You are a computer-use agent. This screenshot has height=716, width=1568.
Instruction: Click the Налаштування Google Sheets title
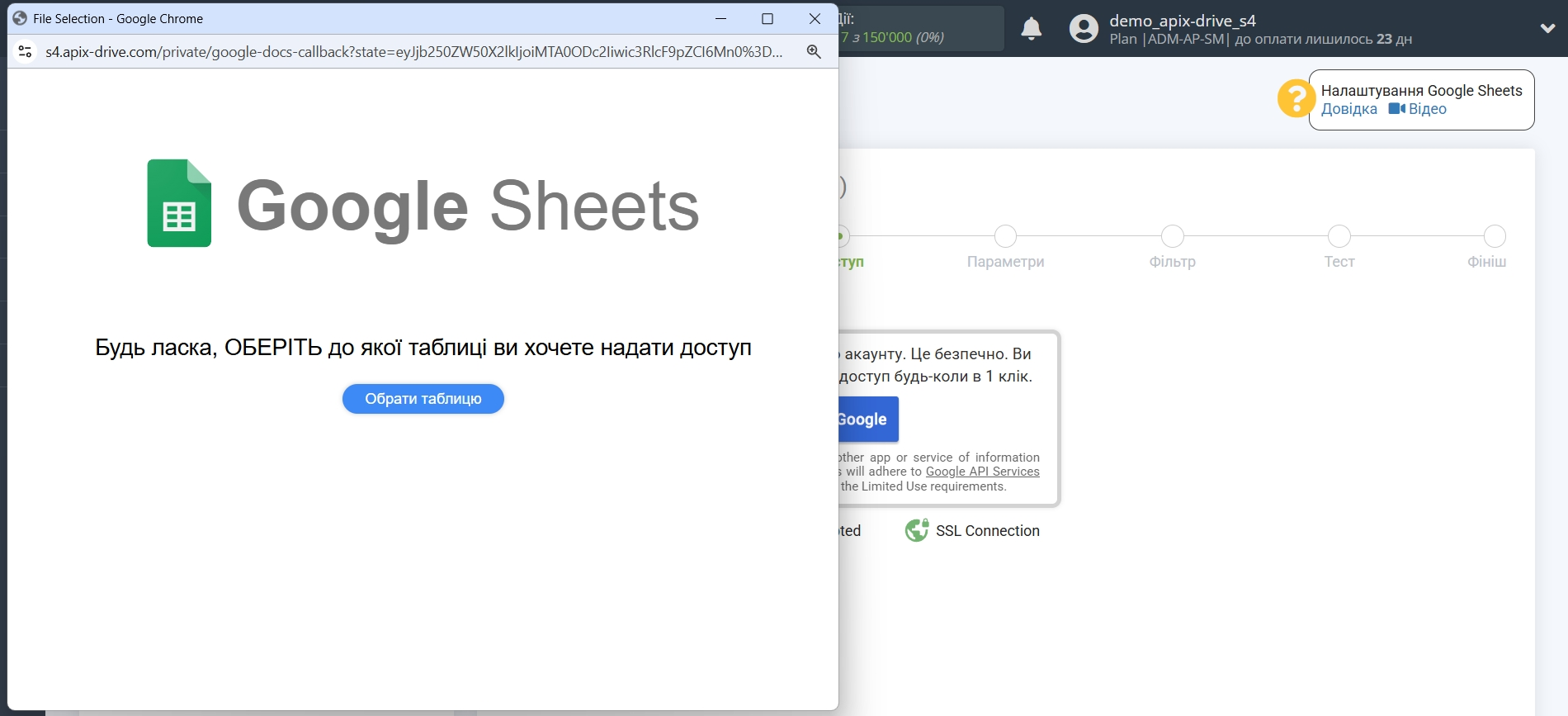pos(1421,91)
